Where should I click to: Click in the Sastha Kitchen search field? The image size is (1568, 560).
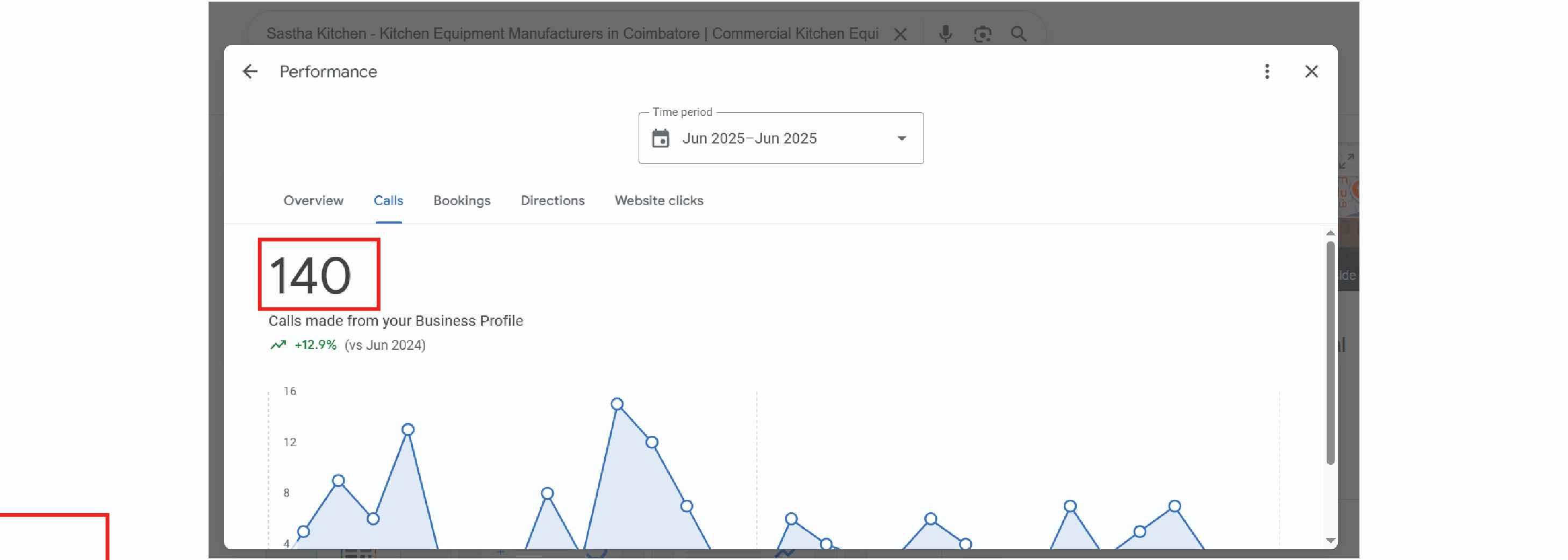571,33
